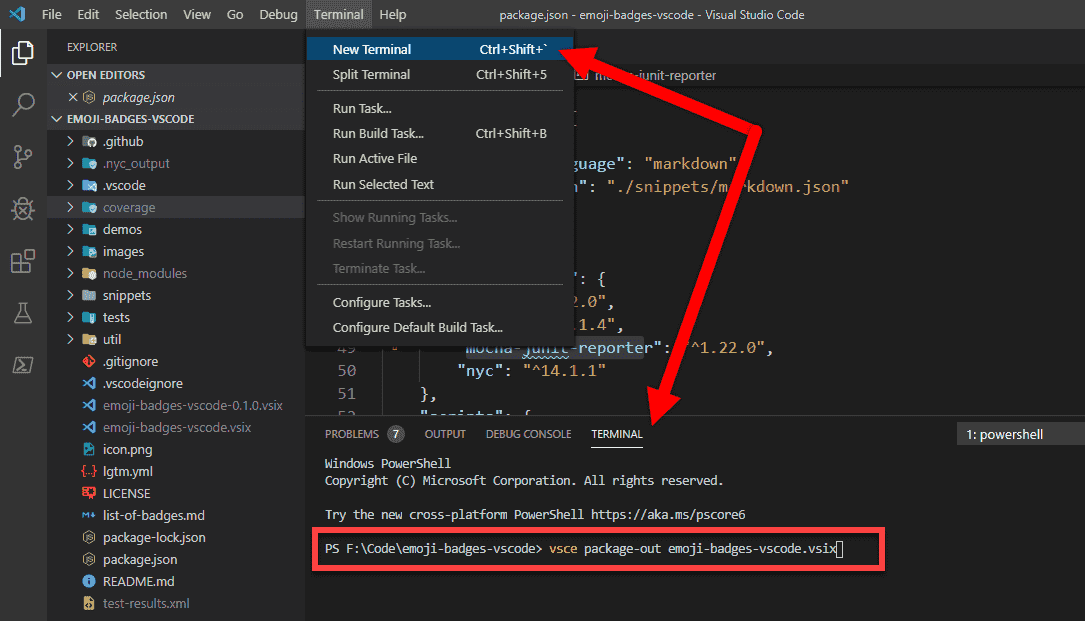Collapse the EMOJI-BADGES-VSCODE project section

[x=57, y=119]
